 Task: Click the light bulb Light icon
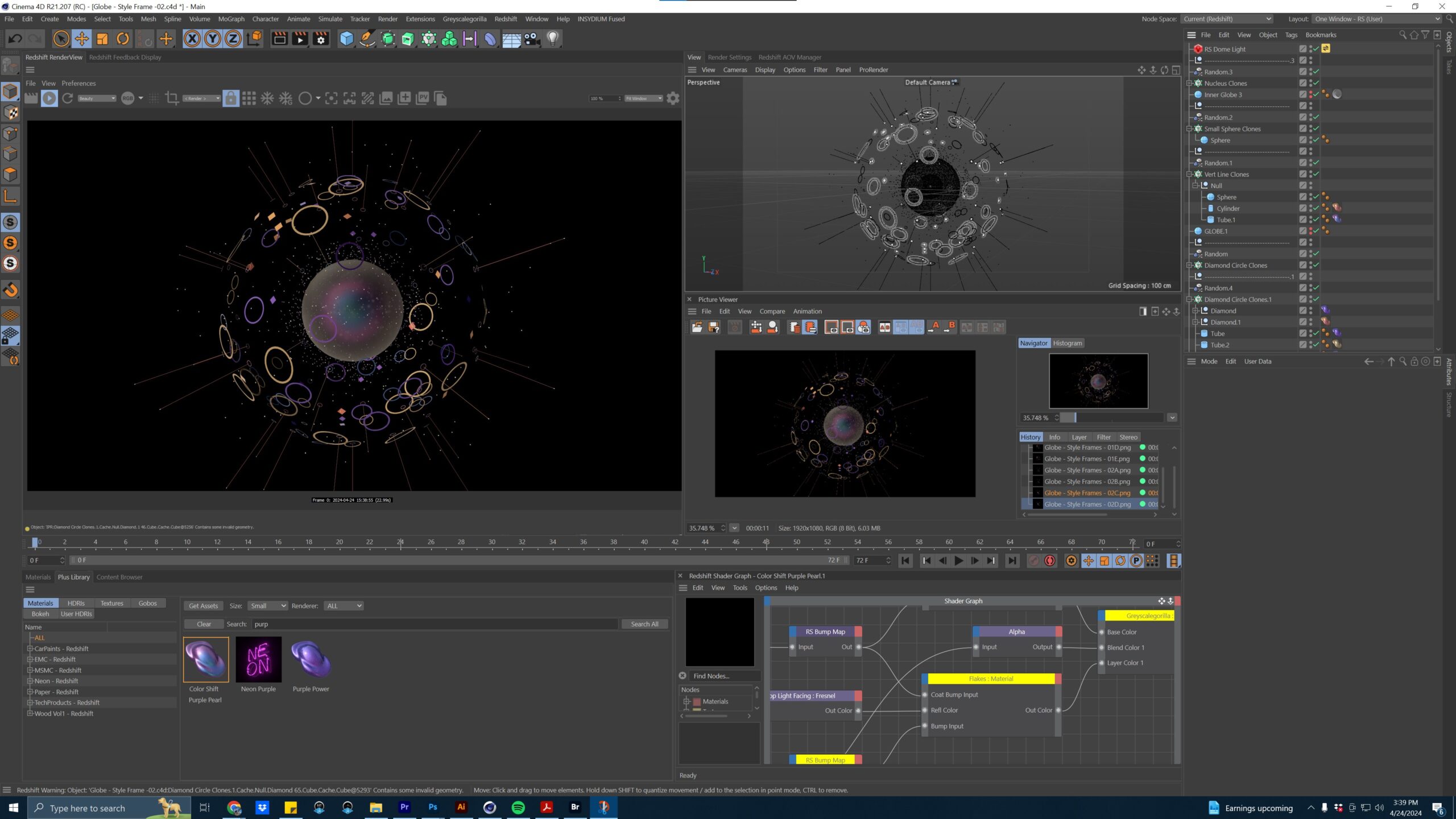(x=553, y=39)
